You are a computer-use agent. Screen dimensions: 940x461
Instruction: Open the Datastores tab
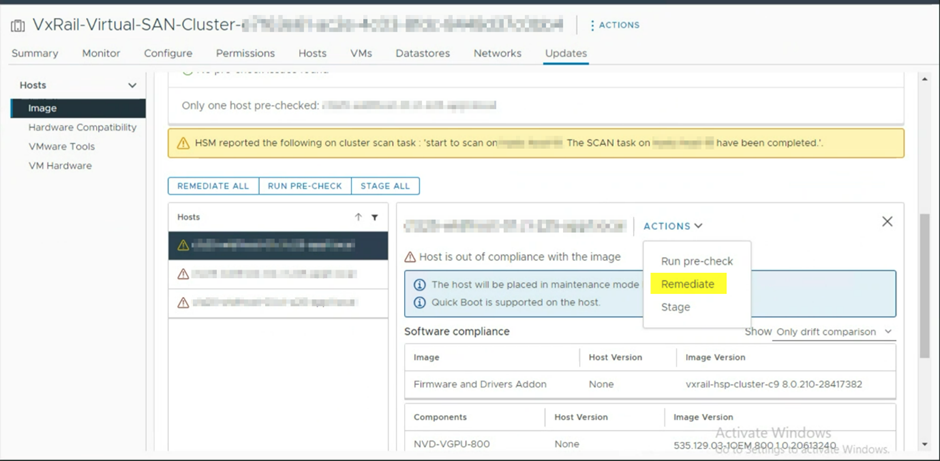[423, 53]
